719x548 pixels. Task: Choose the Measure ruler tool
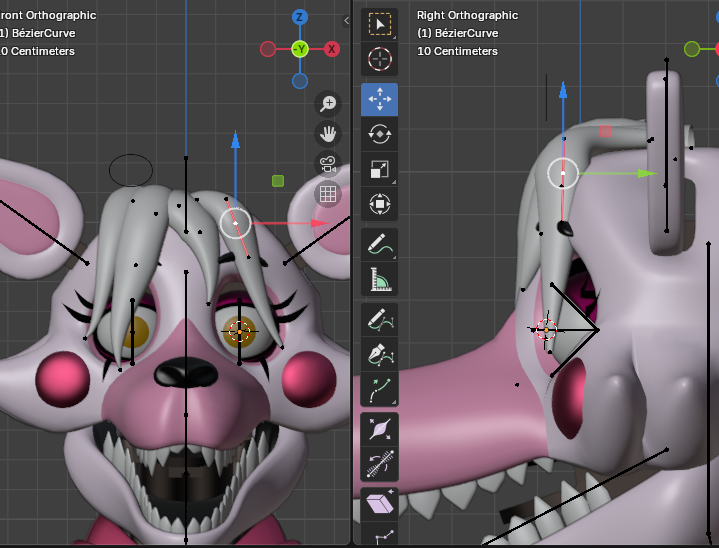[380, 279]
